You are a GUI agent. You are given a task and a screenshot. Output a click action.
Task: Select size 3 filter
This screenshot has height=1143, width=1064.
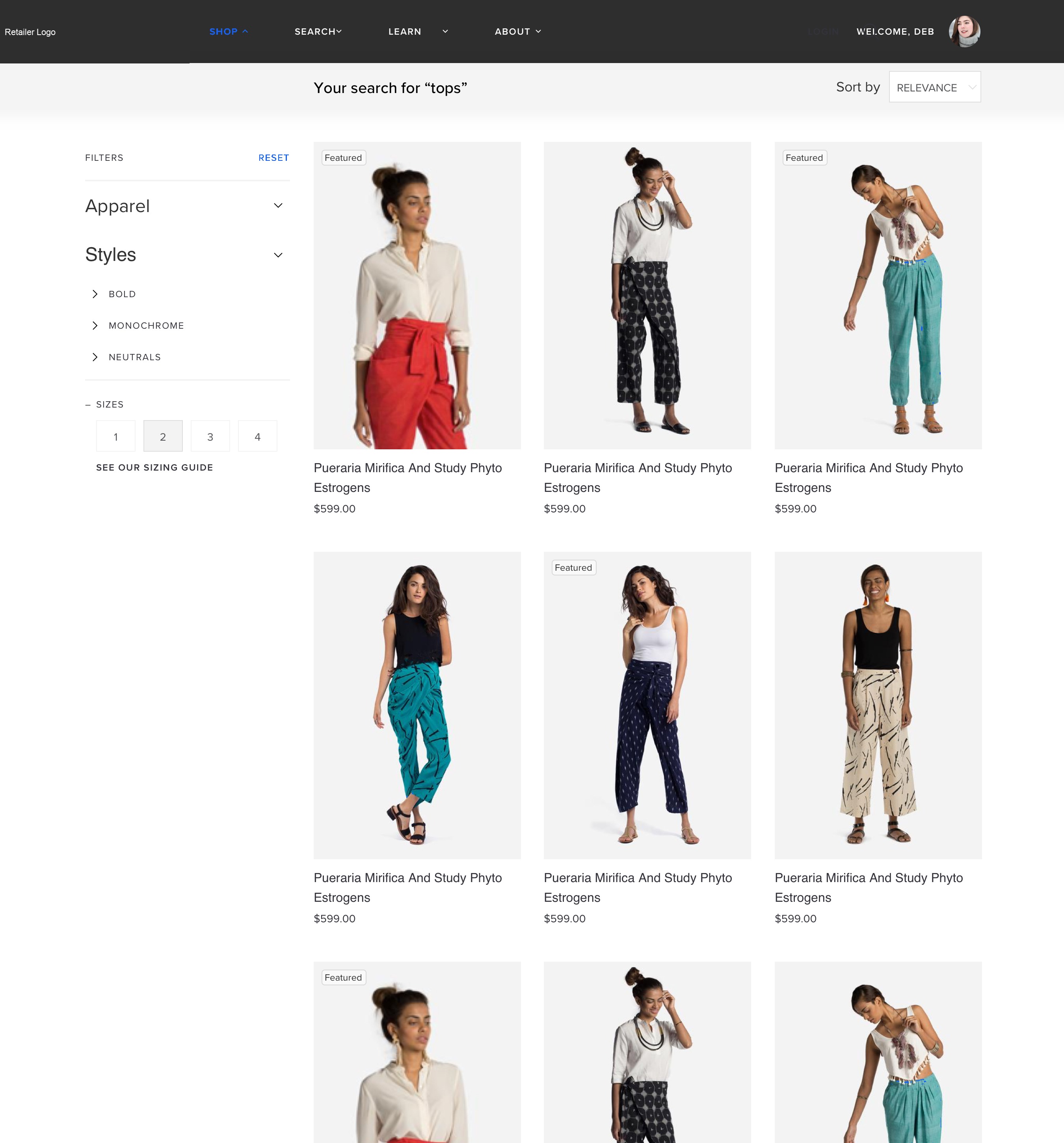click(x=210, y=436)
